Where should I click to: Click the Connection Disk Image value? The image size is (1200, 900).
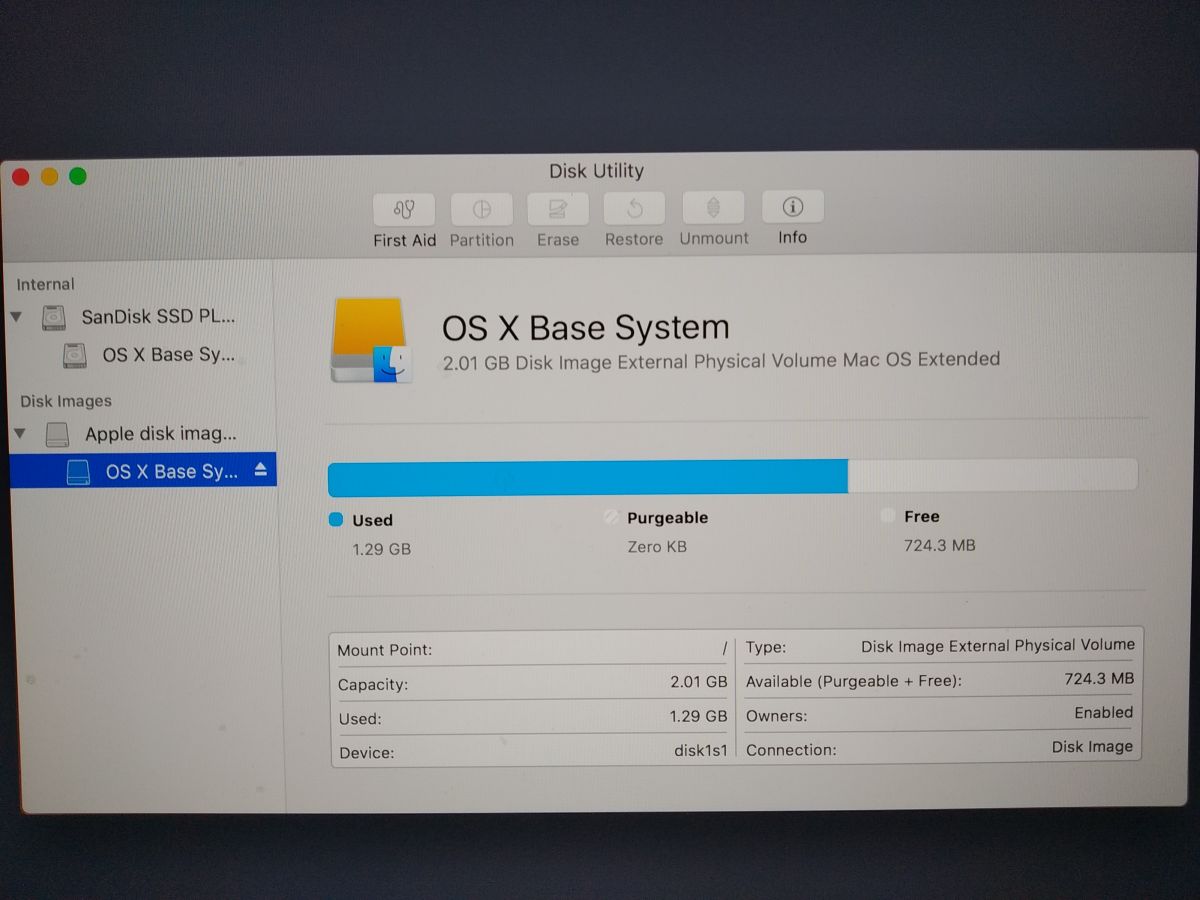click(x=1092, y=746)
